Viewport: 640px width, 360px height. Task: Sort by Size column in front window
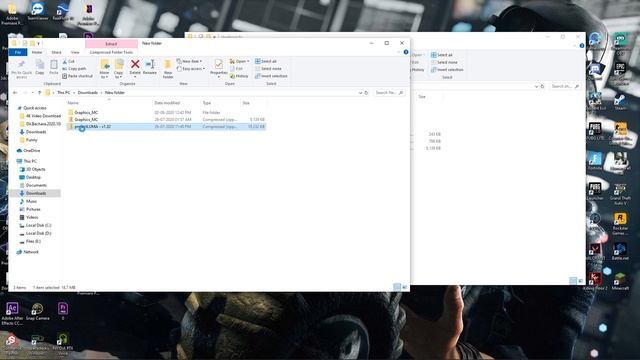coord(246,103)
